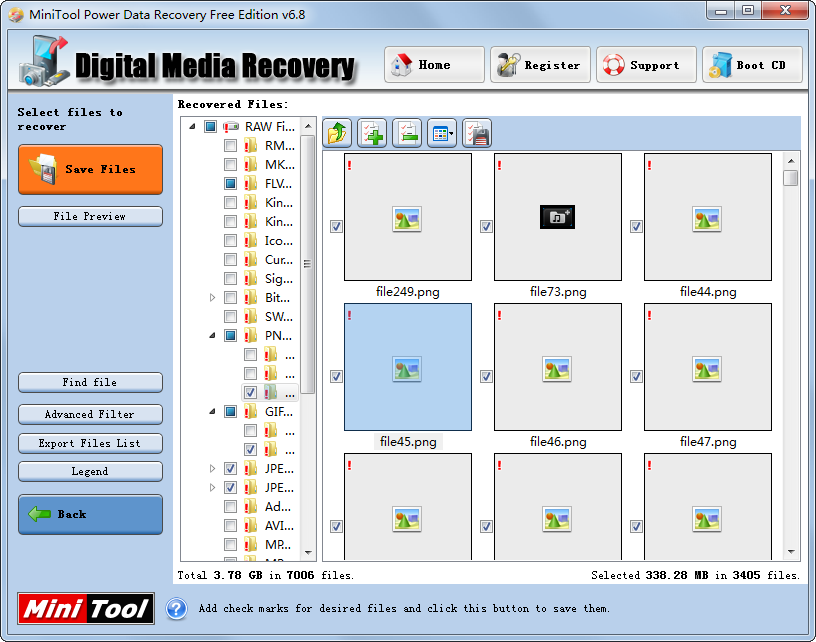Go Back to previous step

(91, 515)
